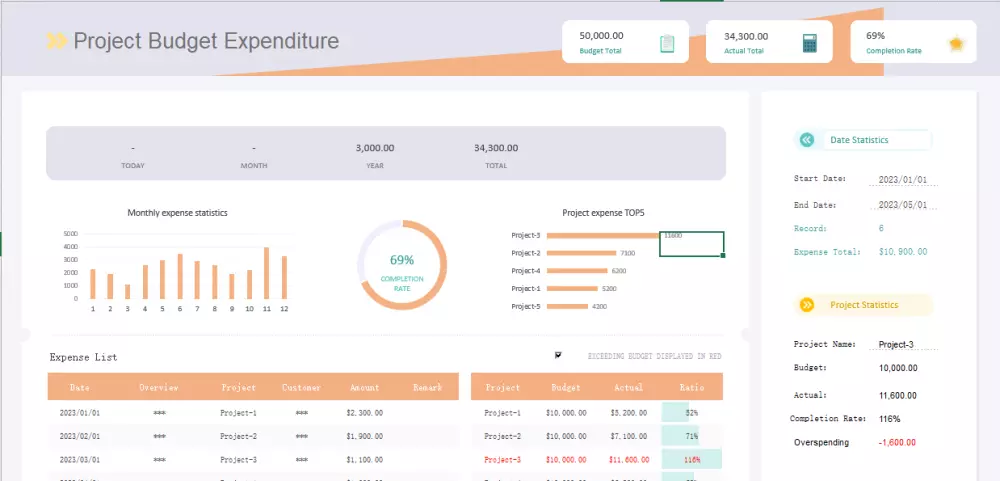Click the Ratio column header
Screen dimensions: 1000x481
pos(692,387)
